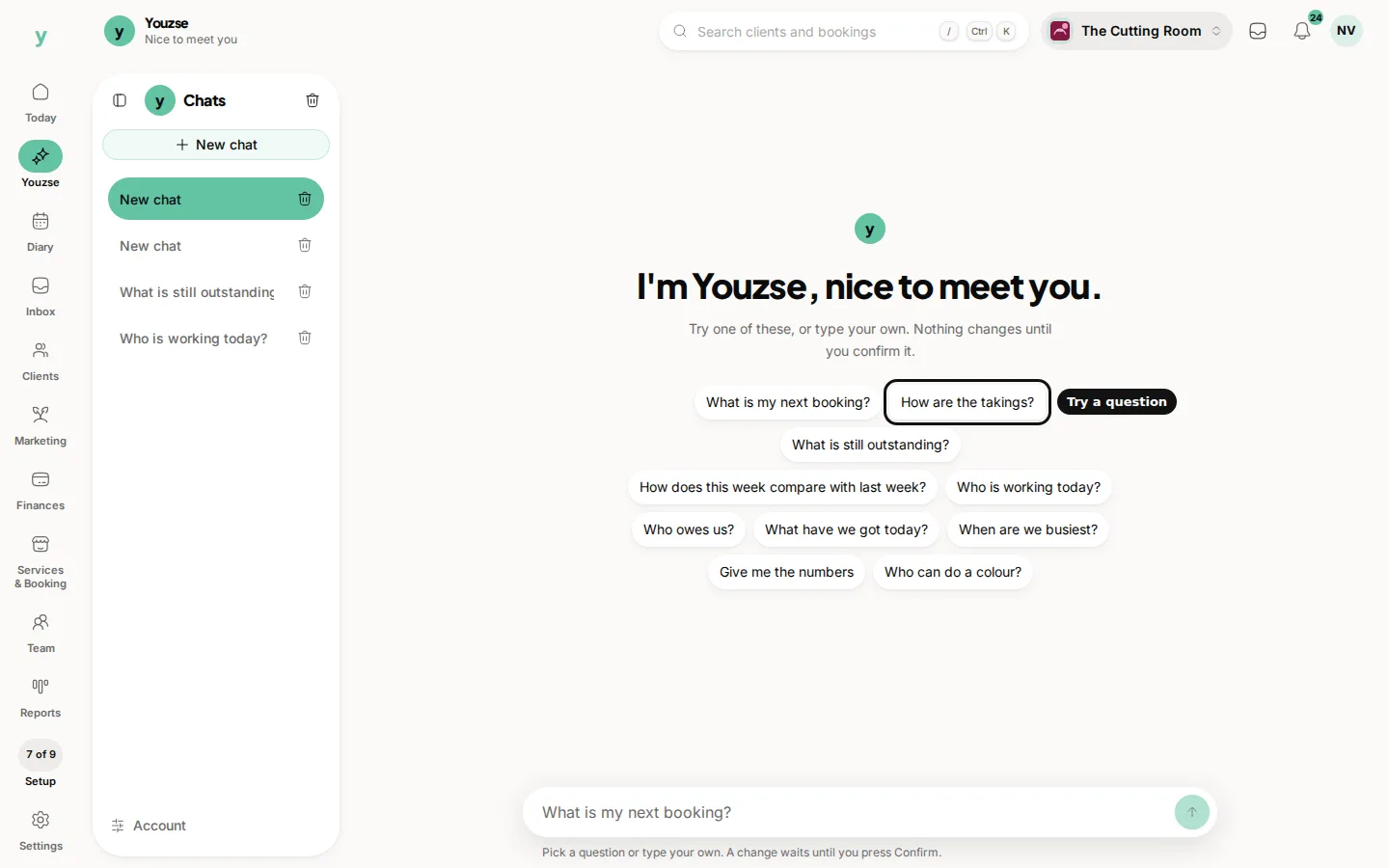Delete the 'Who is working today?' chat
The height and width of the screenshot is (868, 1389).
305,338
